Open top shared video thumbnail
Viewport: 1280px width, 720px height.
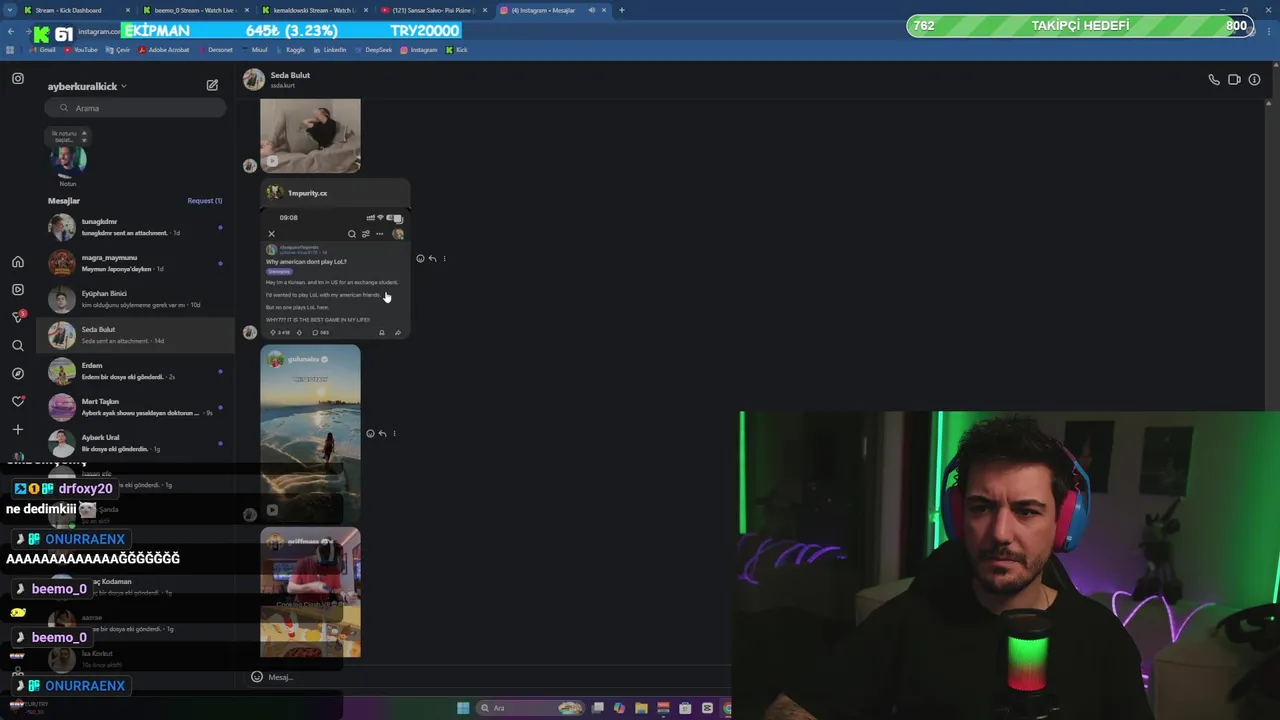point(310,135)
